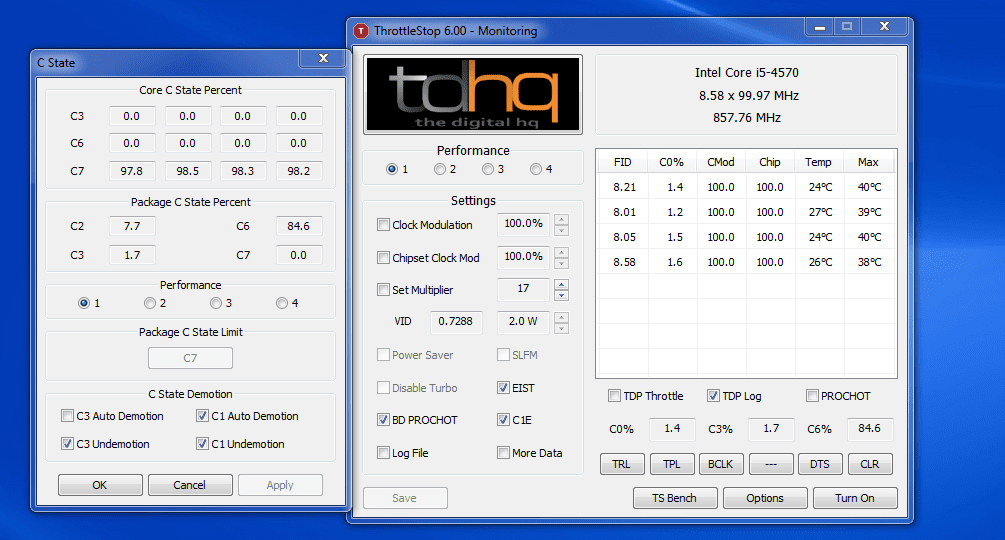Select the table row with FID 8.21
The image size is (1005, 540).
point(746,187)
